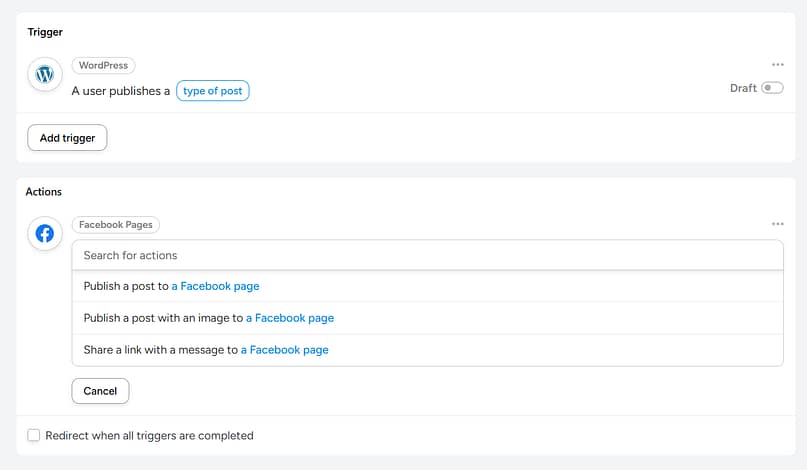The height and width of the screenshot is (470, 807).
Task: Click the WordPress logo icon
Action: pyautogui.click(x=44, y=75)
